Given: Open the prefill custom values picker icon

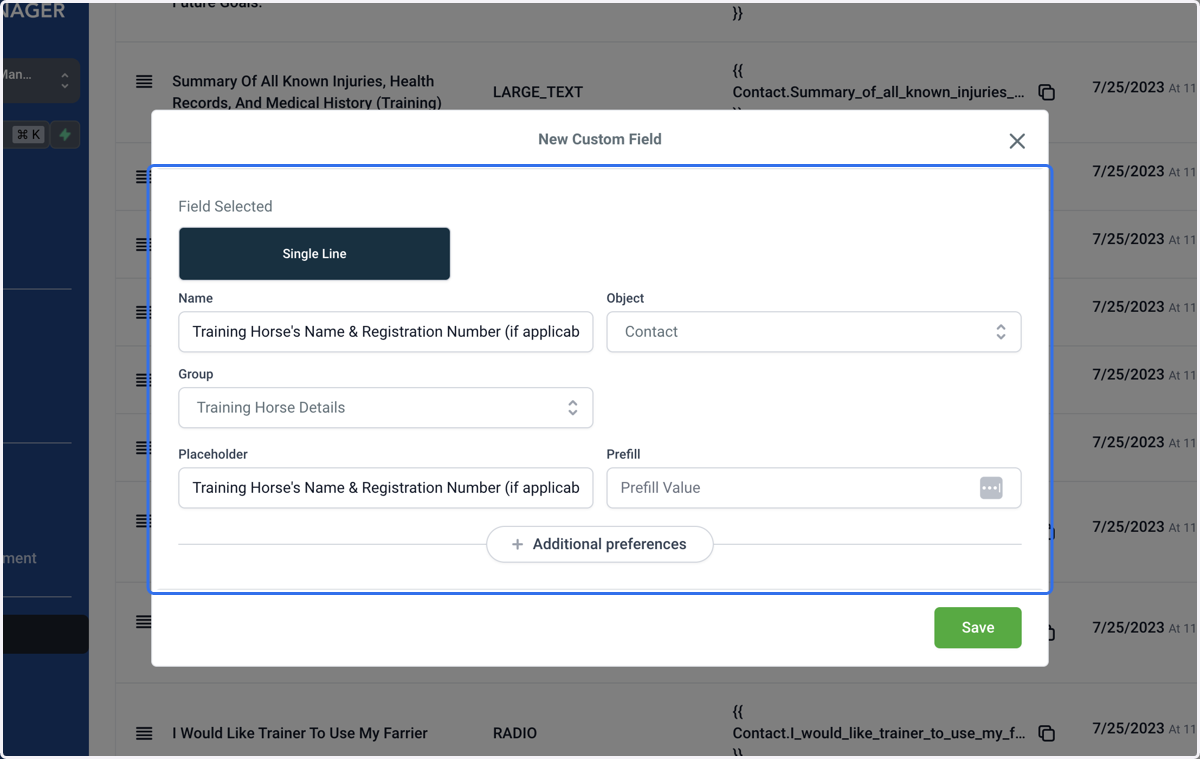Looking at the screenshot, I should [991, 488].
